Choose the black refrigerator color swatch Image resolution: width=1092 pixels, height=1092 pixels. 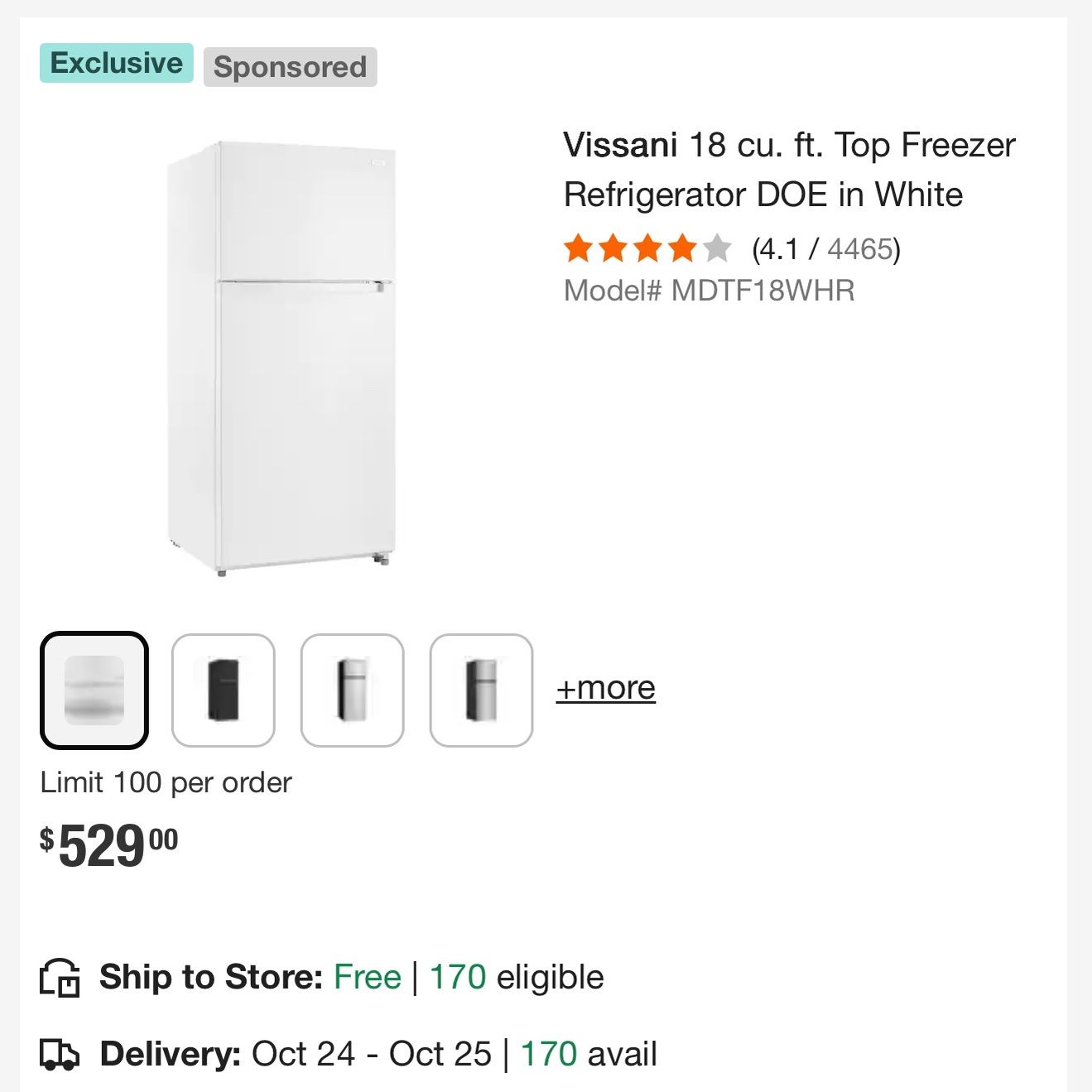224,690
